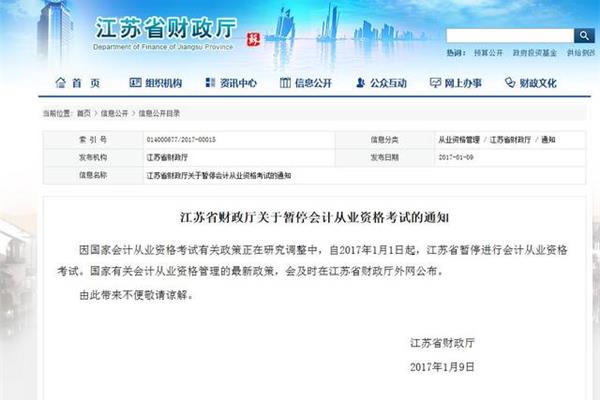Click the 发布日期 label cell

[x=385, y=157]
